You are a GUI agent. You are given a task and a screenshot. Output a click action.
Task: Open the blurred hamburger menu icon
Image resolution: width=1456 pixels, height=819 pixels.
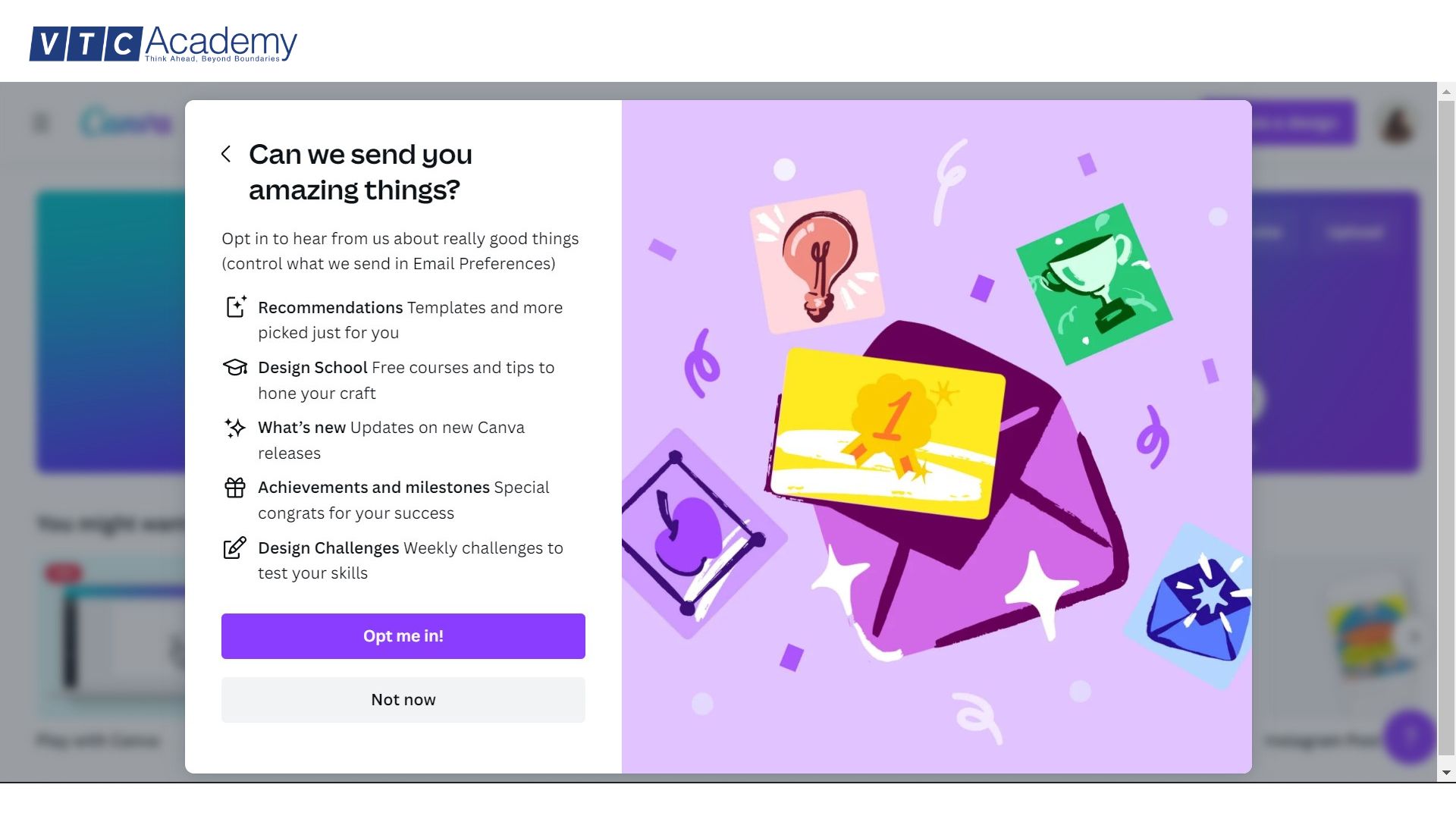pos(42,123)
